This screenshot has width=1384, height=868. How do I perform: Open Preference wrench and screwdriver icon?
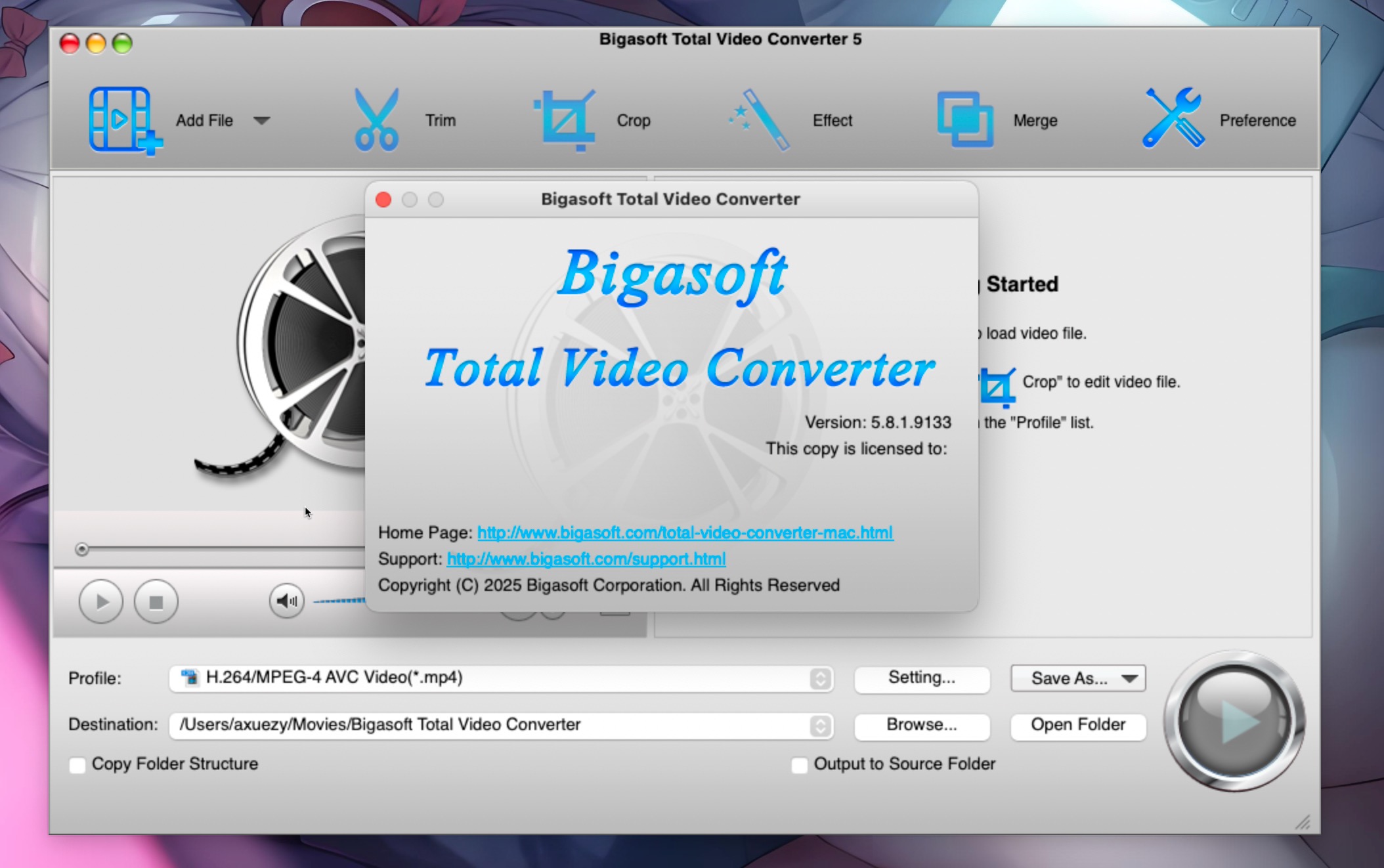pos(1174,118)
